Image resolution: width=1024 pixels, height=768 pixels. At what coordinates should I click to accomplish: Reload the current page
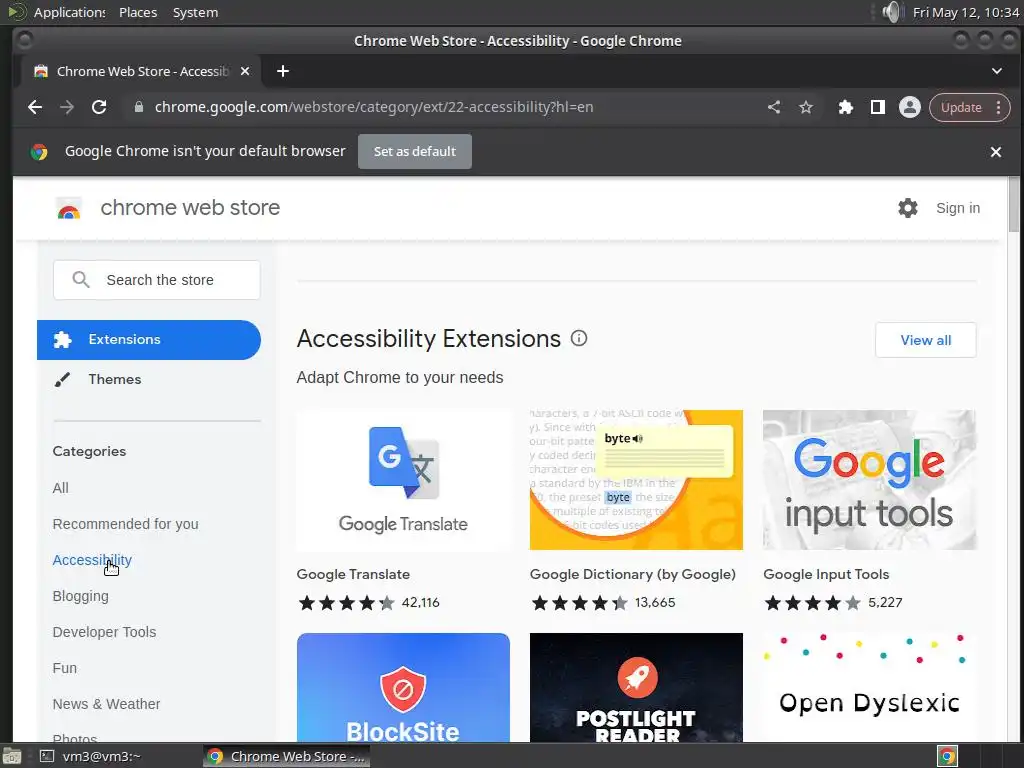99,107
